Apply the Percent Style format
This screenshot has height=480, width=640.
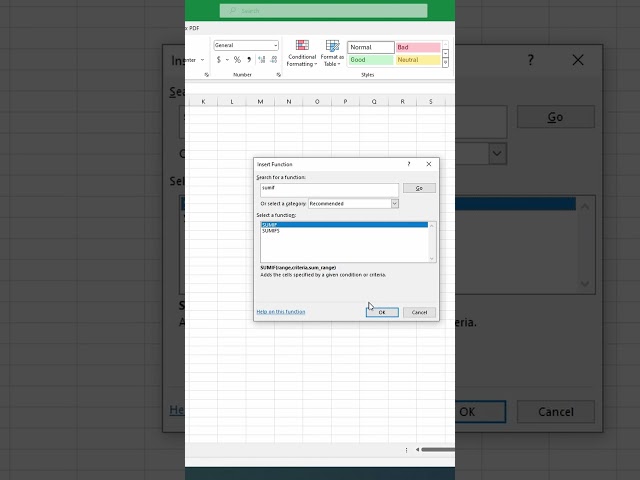coord(237,60)
